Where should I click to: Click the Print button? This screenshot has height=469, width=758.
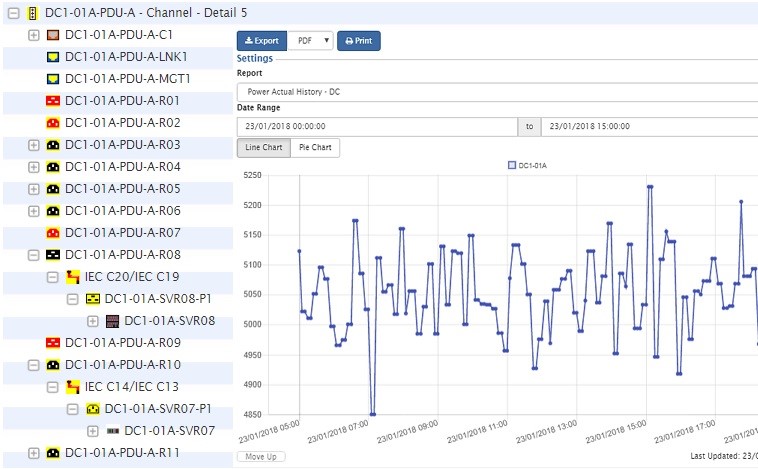coord(359,41)
